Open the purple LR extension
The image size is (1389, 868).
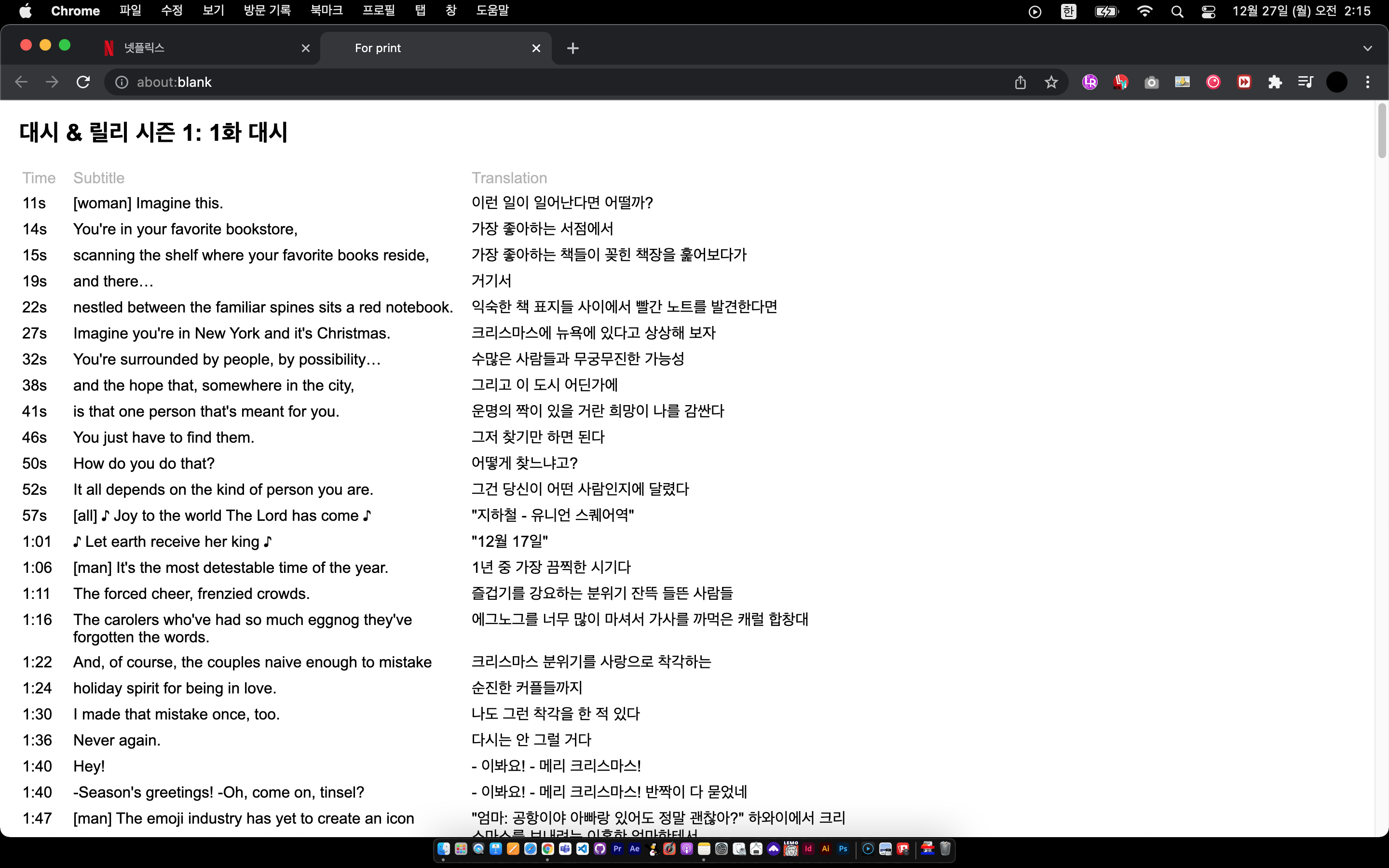[1089, 82]
